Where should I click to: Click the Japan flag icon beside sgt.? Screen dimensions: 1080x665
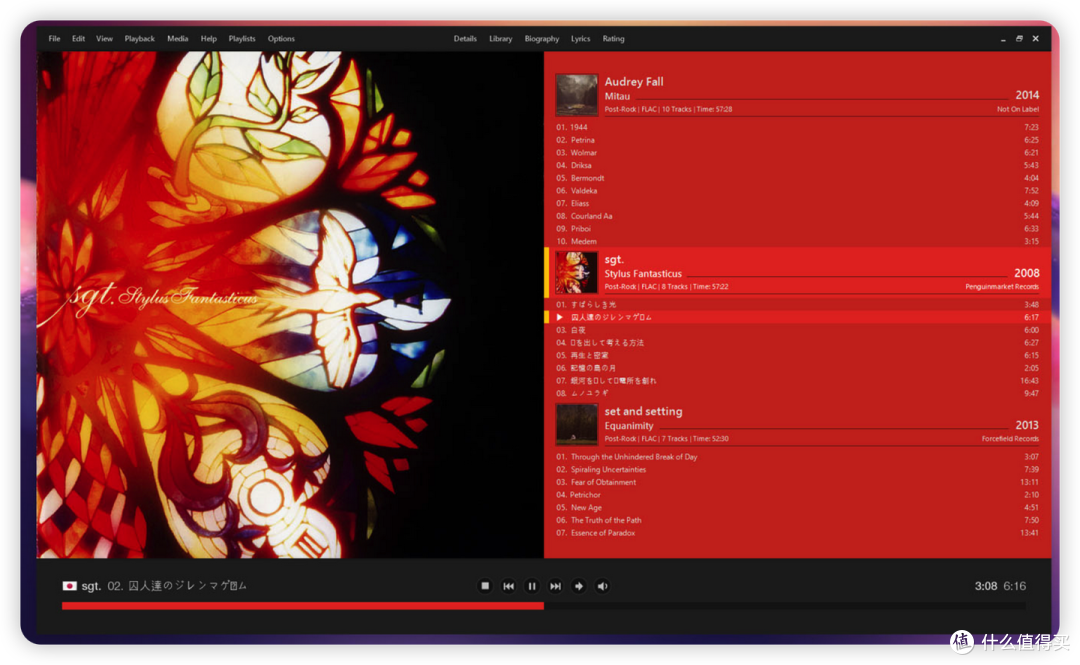(x=70, y=586)
